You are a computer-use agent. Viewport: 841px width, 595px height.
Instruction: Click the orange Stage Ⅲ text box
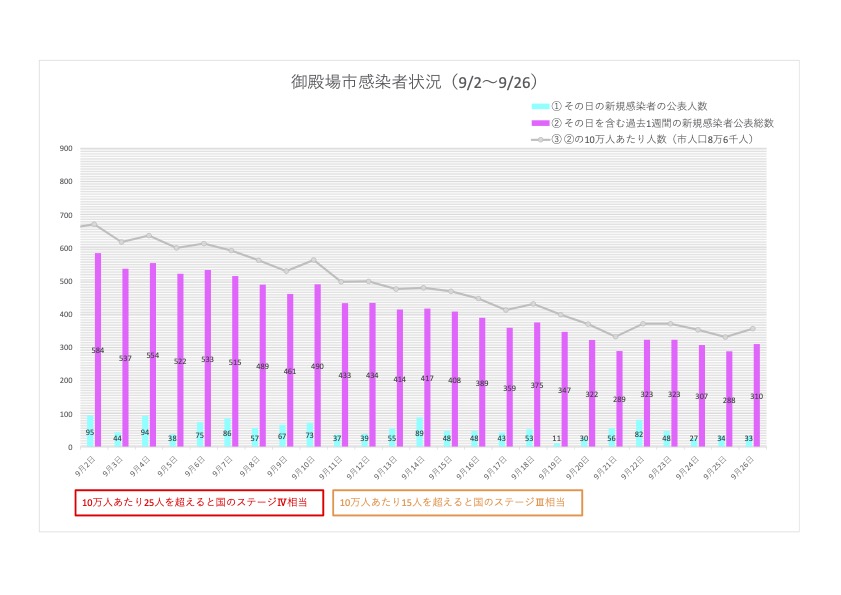tap(457, 501)
